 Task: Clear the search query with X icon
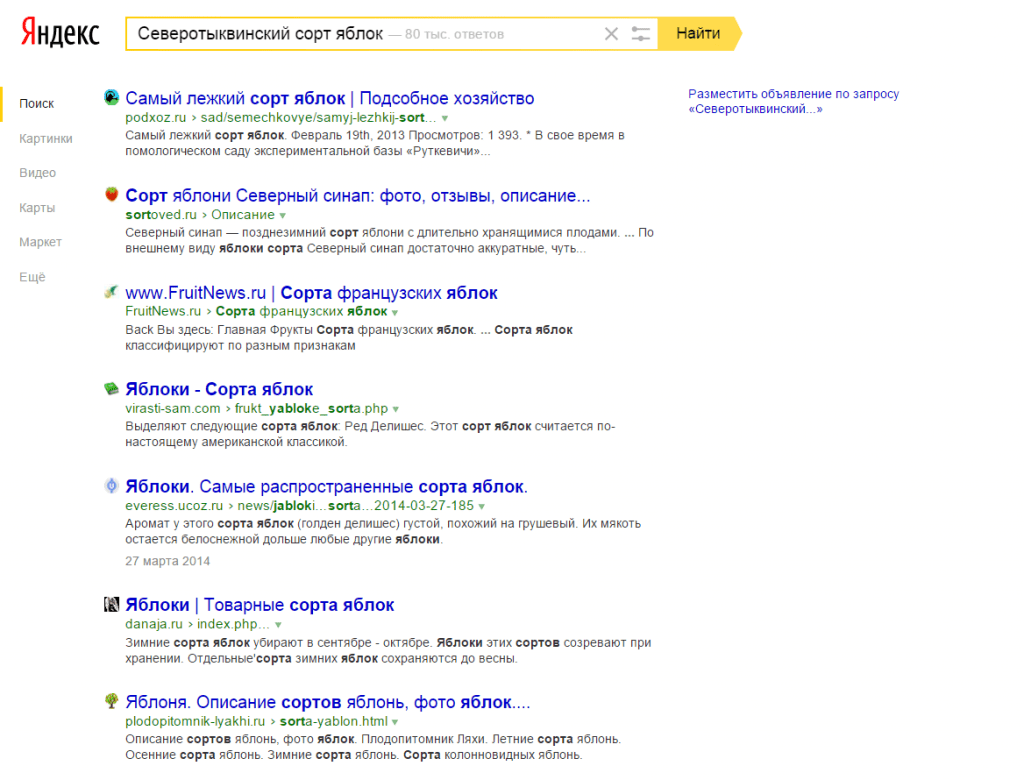(x=611, y=34)
